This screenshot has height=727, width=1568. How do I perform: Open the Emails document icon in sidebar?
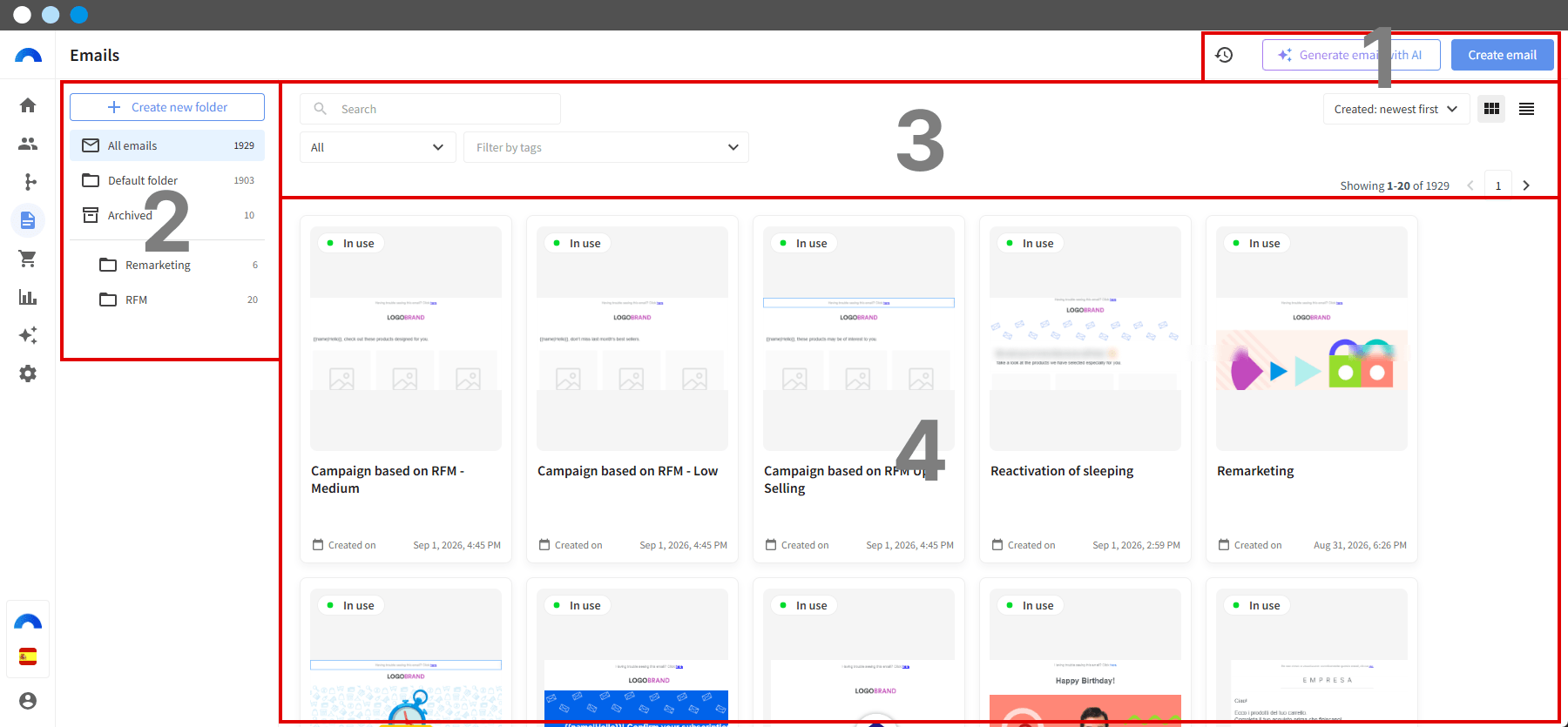click(28, 220)
